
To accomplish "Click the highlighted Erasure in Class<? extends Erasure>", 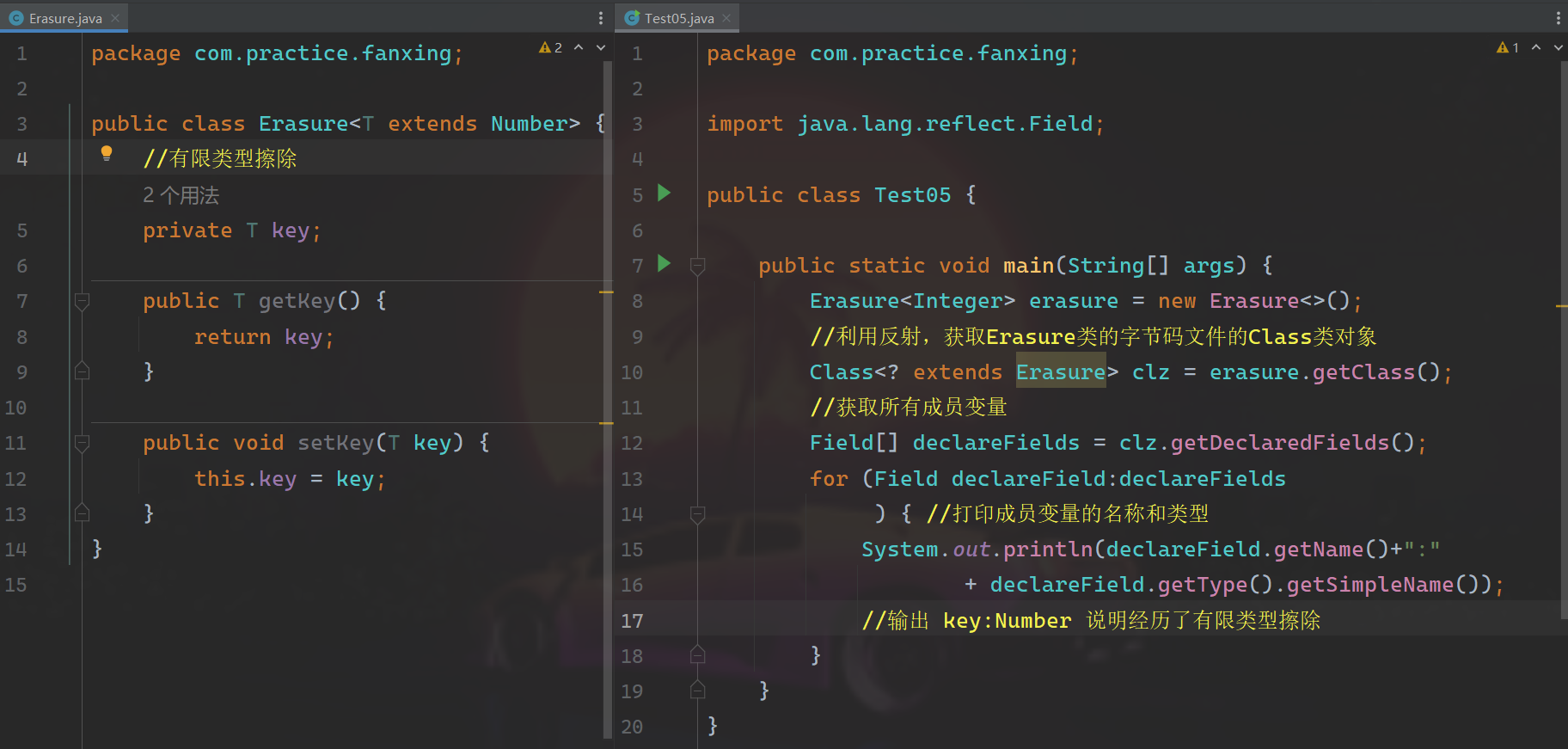I will (1061, 371).
